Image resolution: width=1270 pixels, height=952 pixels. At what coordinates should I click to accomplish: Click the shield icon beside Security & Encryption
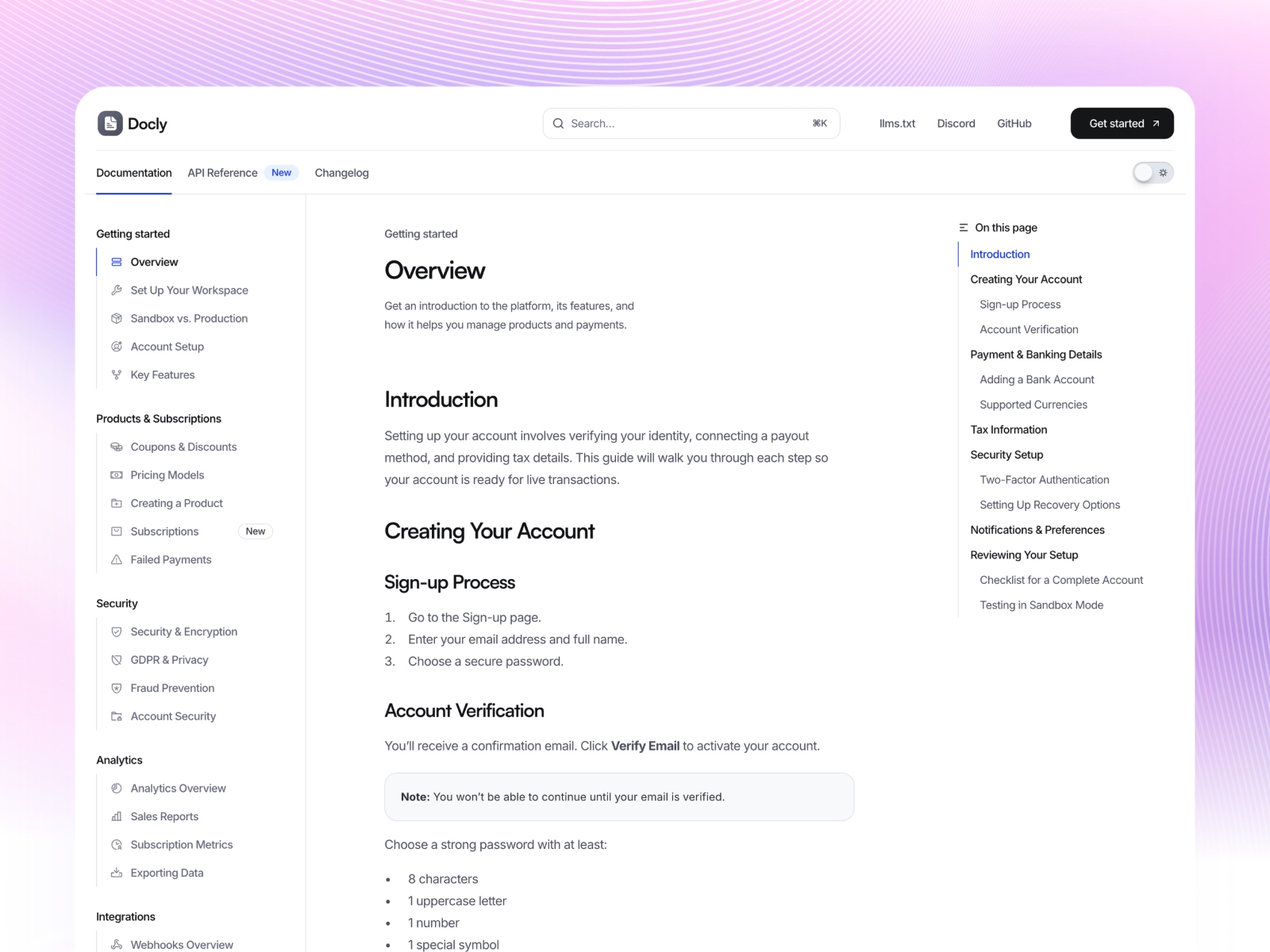[116, 631]
